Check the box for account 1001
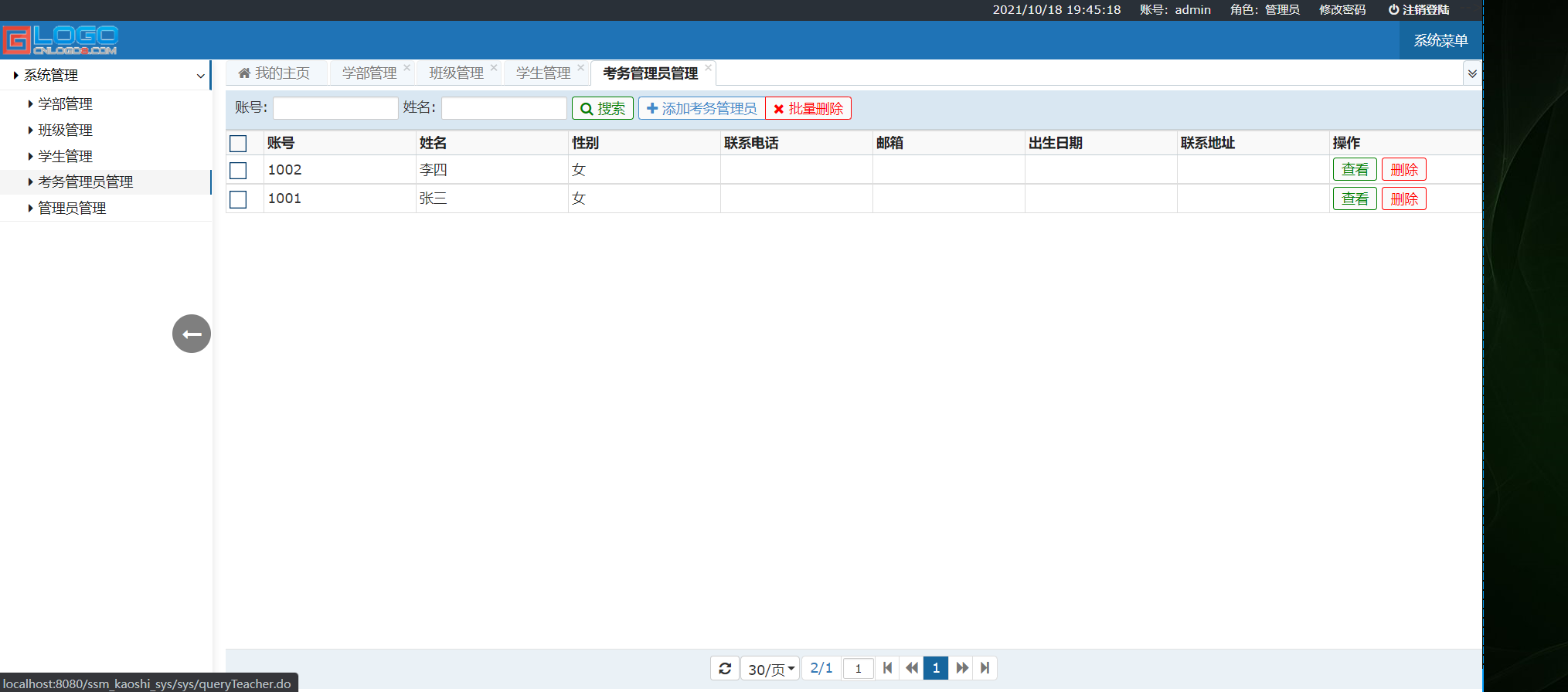 [x=238, y=199]
